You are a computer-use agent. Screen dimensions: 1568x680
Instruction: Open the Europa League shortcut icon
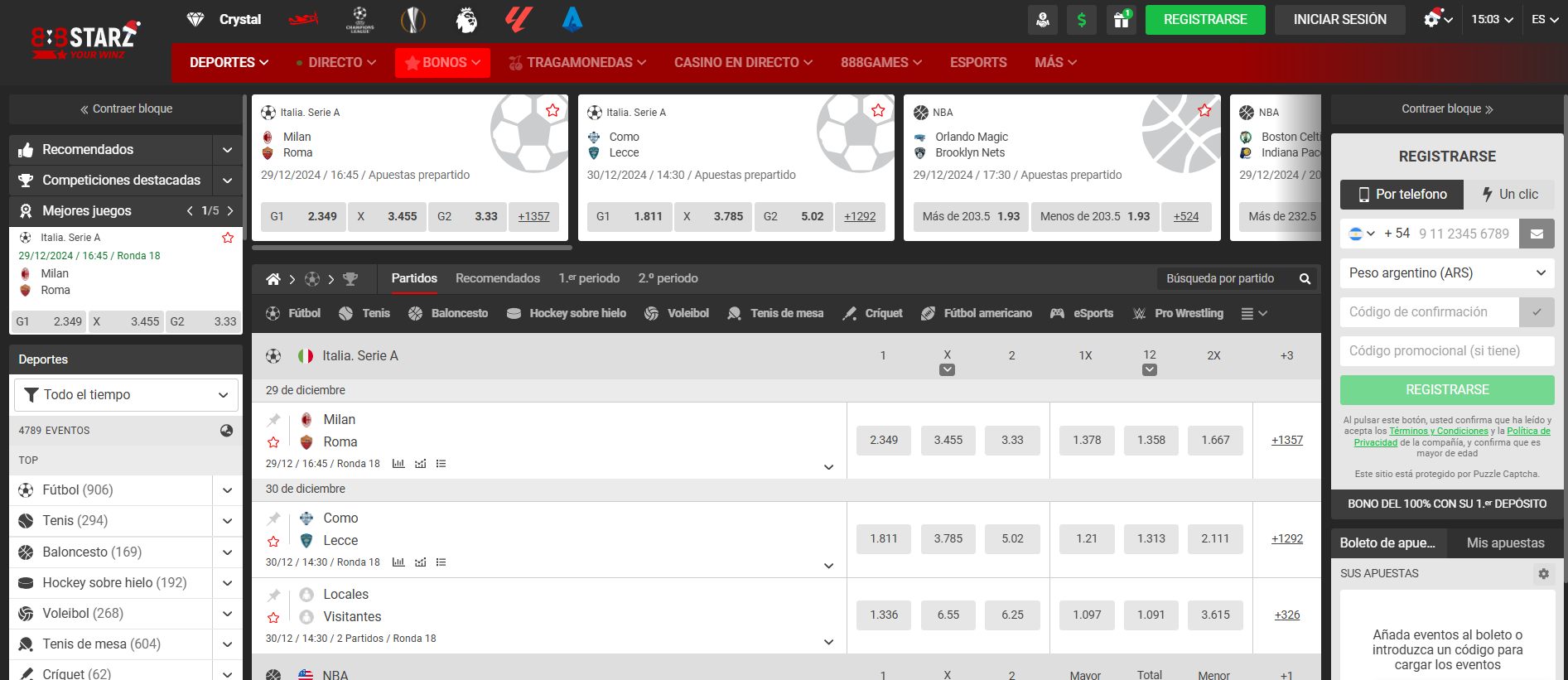point(413,20)
